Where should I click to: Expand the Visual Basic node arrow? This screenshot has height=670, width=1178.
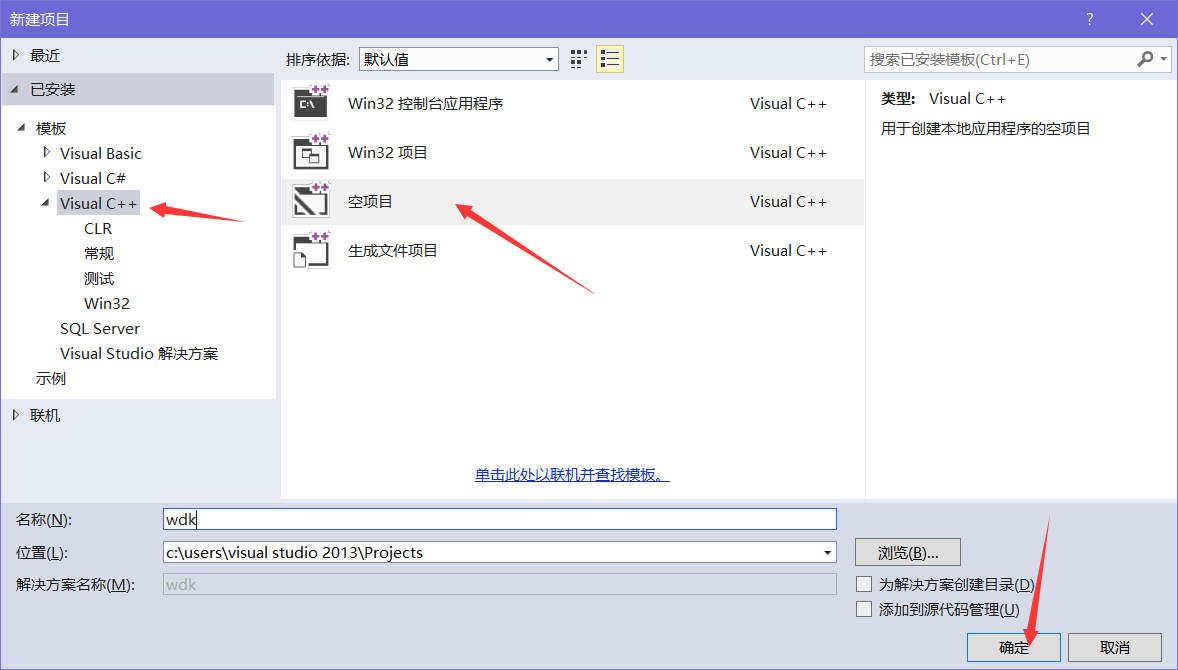click(47, 152)
